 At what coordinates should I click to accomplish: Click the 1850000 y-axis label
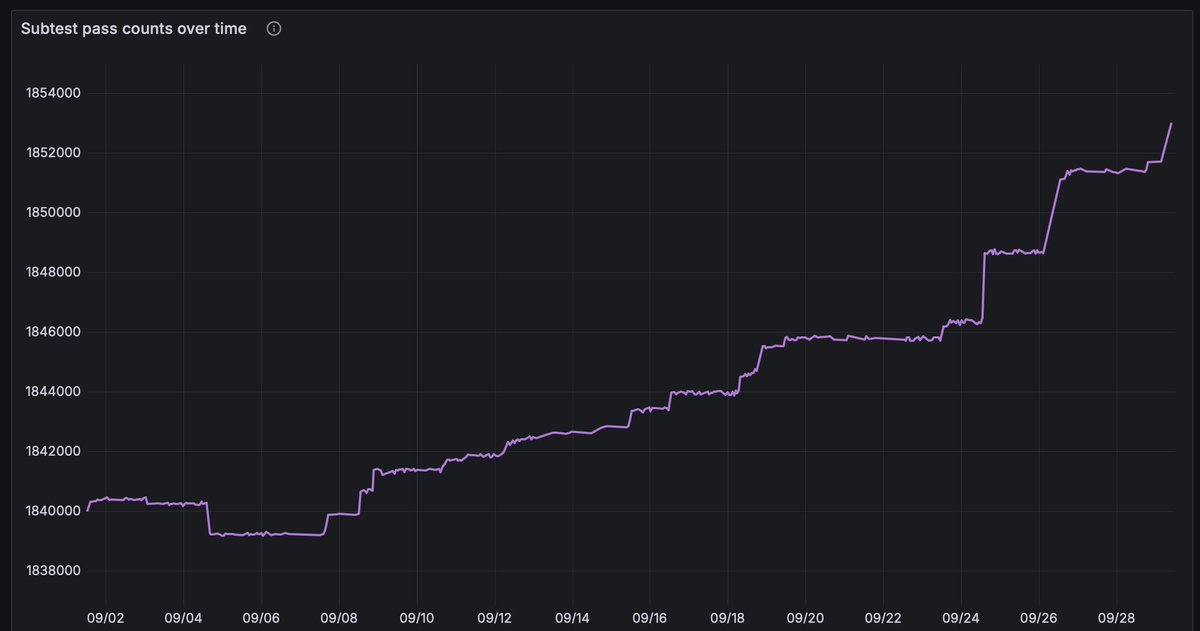53,212
